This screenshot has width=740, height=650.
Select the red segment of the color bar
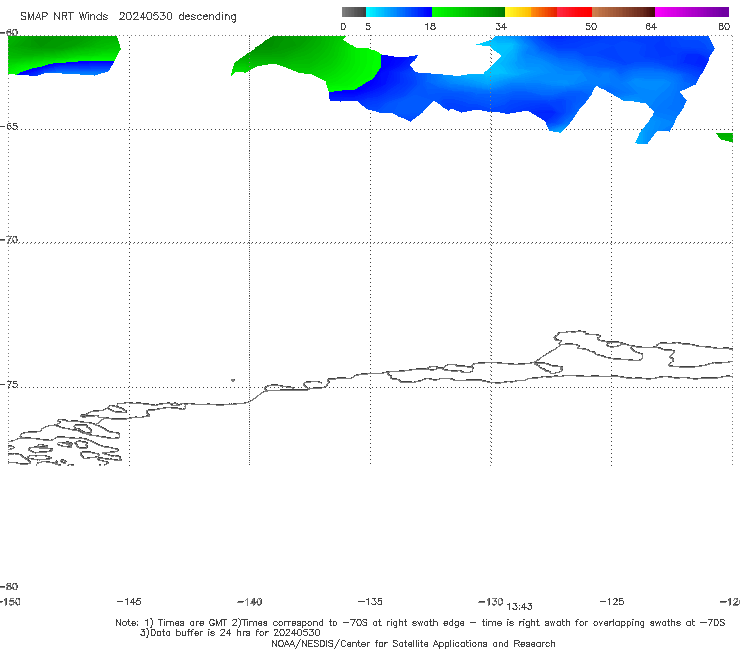coord(574,12)
